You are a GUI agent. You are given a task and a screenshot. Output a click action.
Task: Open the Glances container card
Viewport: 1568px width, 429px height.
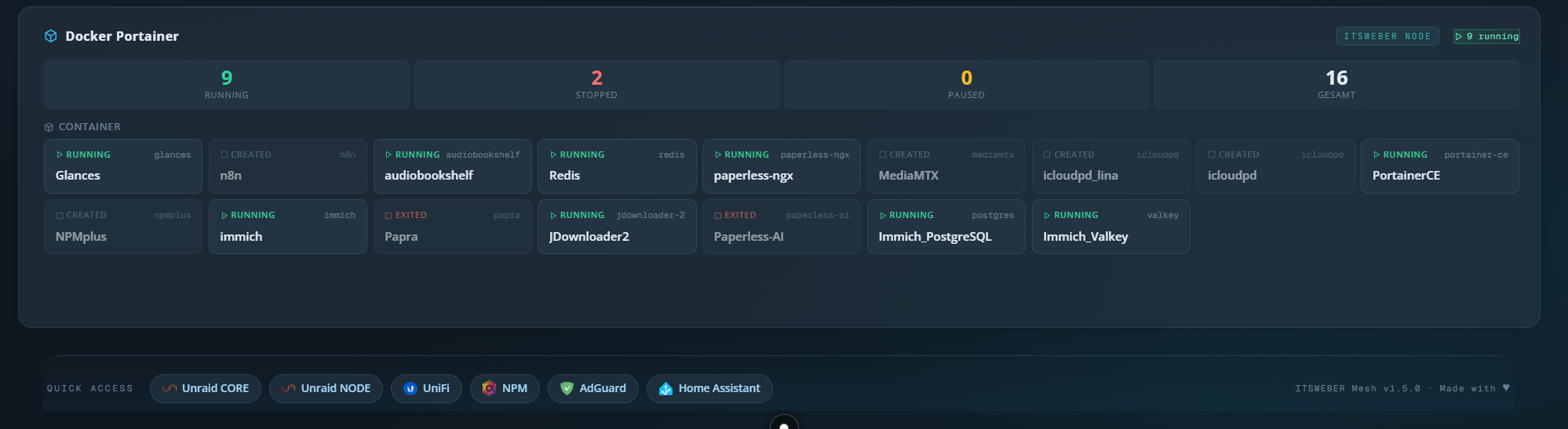[x=123, y=166]
